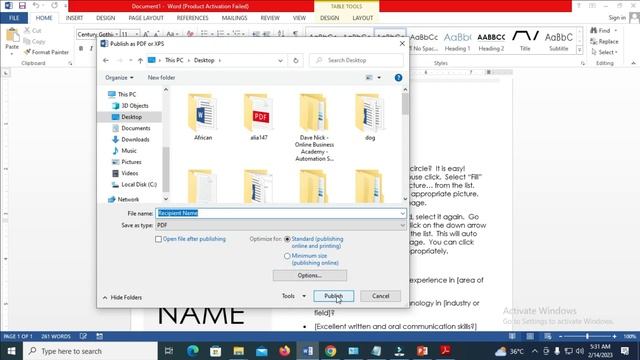Open Documents in navigation pane
The image size is (640, 360).
[136, 128]
